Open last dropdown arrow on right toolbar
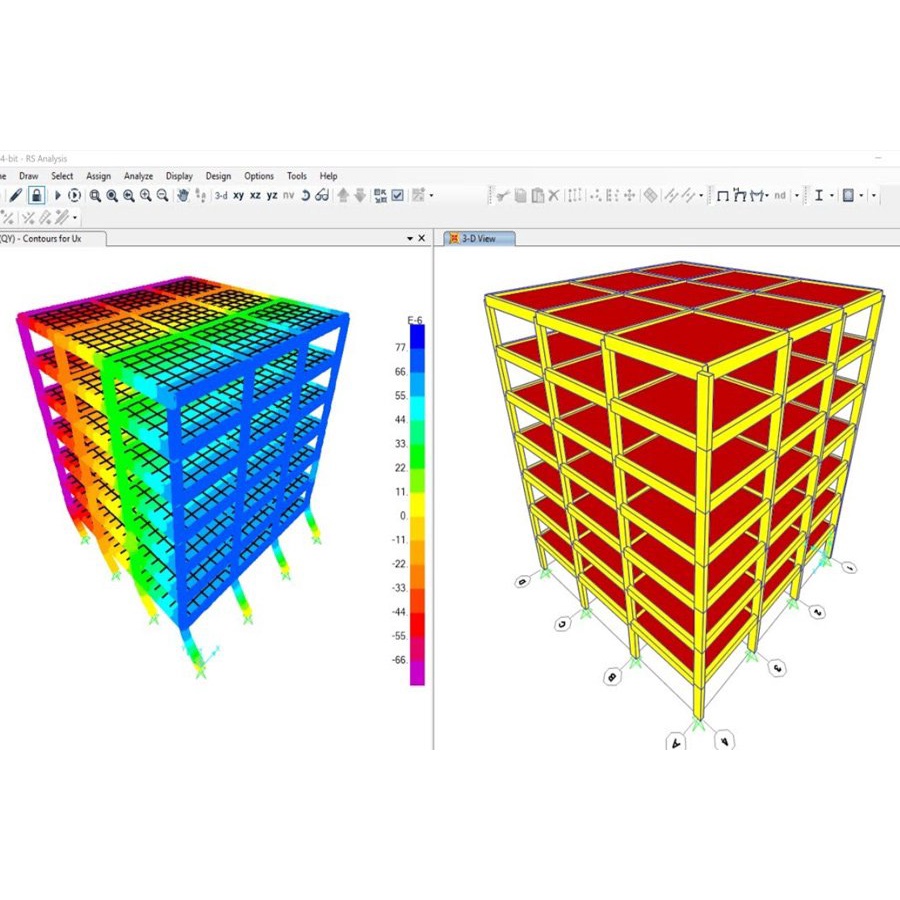900x900 pixels. click(874, 196)
